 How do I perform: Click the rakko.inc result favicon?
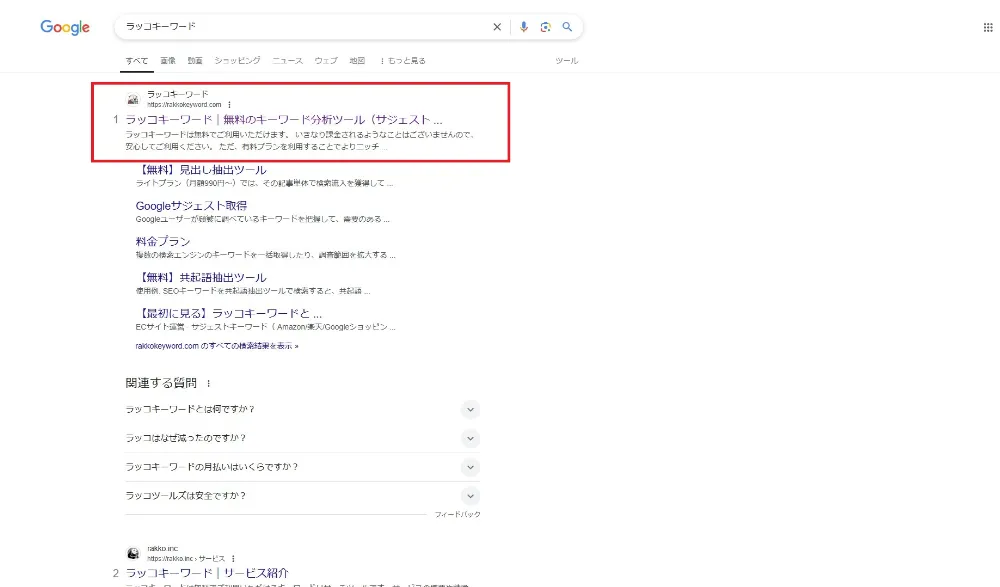pos(133,553)
